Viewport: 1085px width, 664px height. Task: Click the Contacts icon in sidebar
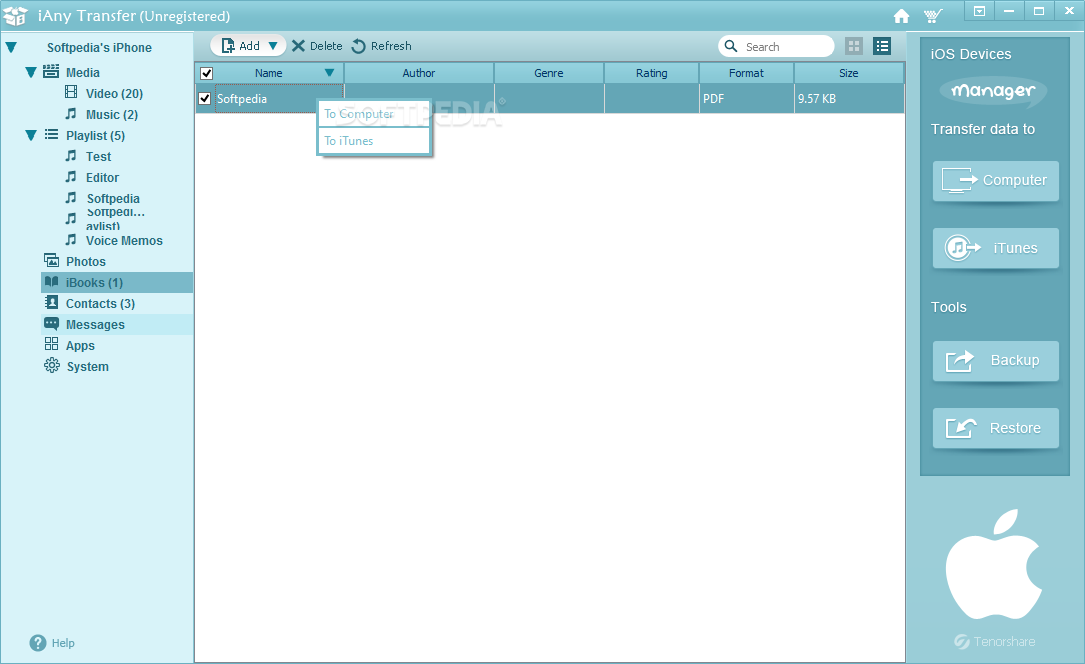51,302
